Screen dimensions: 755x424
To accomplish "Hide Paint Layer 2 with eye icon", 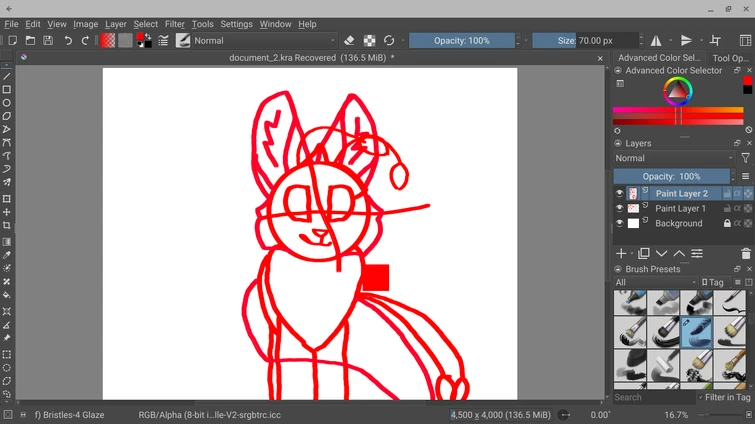I will pos(620,194).
